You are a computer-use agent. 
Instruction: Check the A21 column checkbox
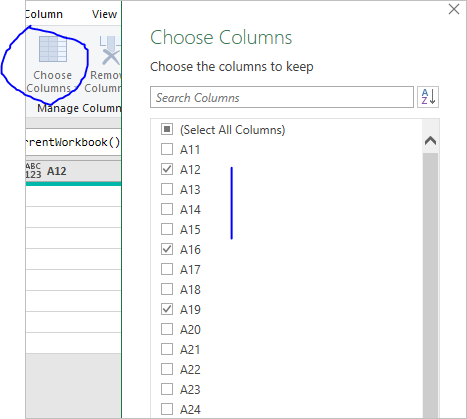coord(167,349)
